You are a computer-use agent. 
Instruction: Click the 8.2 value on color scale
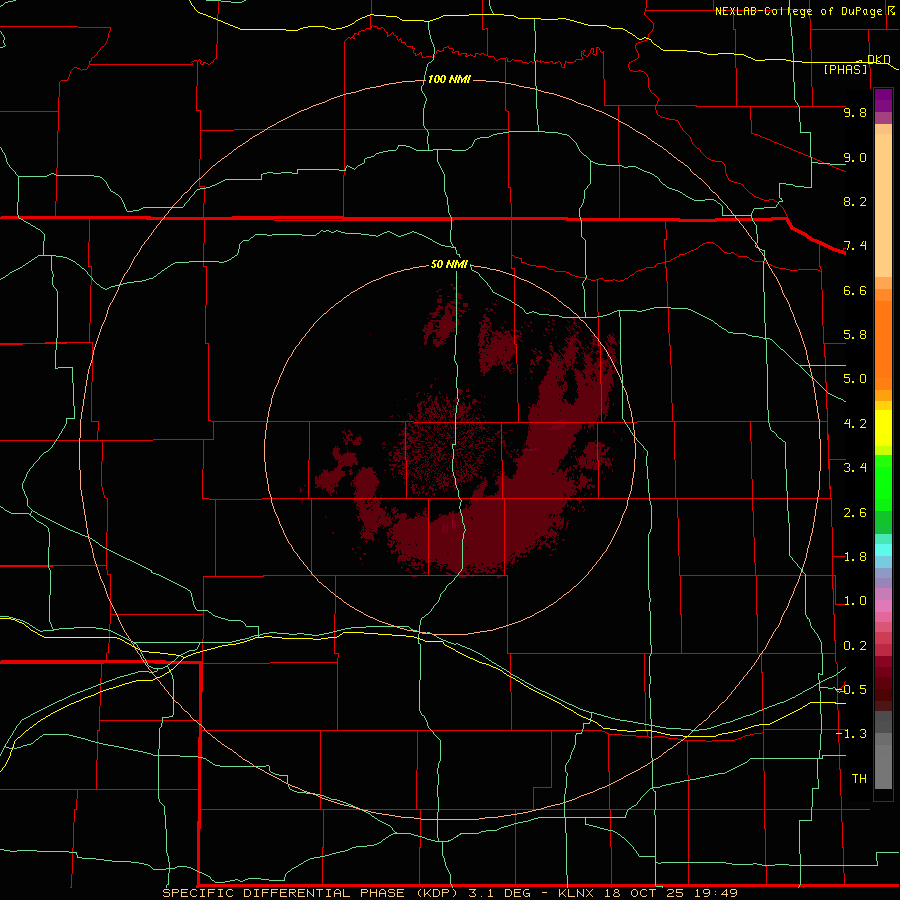(855, 201)
